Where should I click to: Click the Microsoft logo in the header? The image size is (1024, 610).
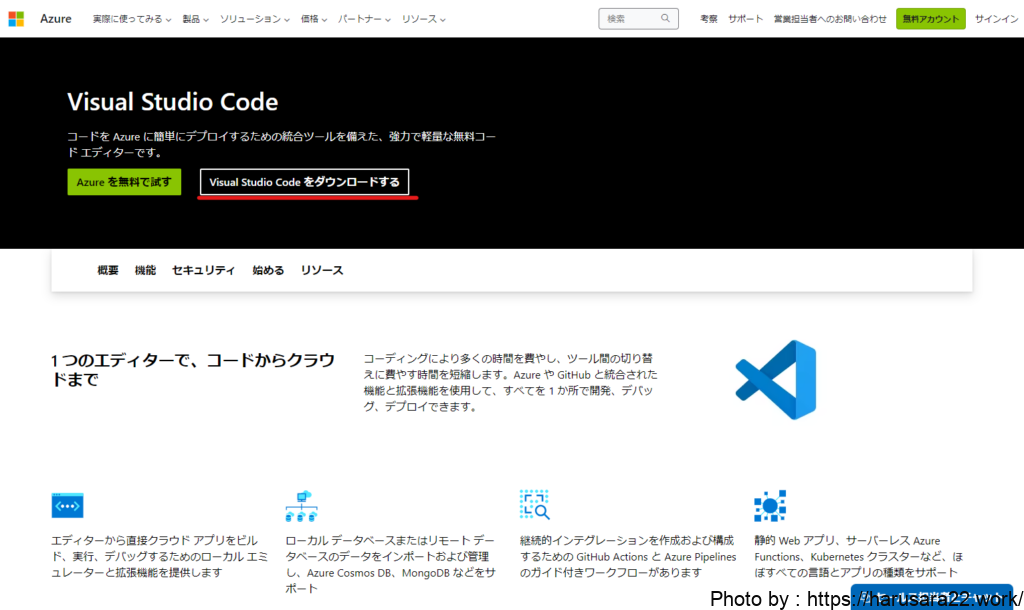[16, 19]
